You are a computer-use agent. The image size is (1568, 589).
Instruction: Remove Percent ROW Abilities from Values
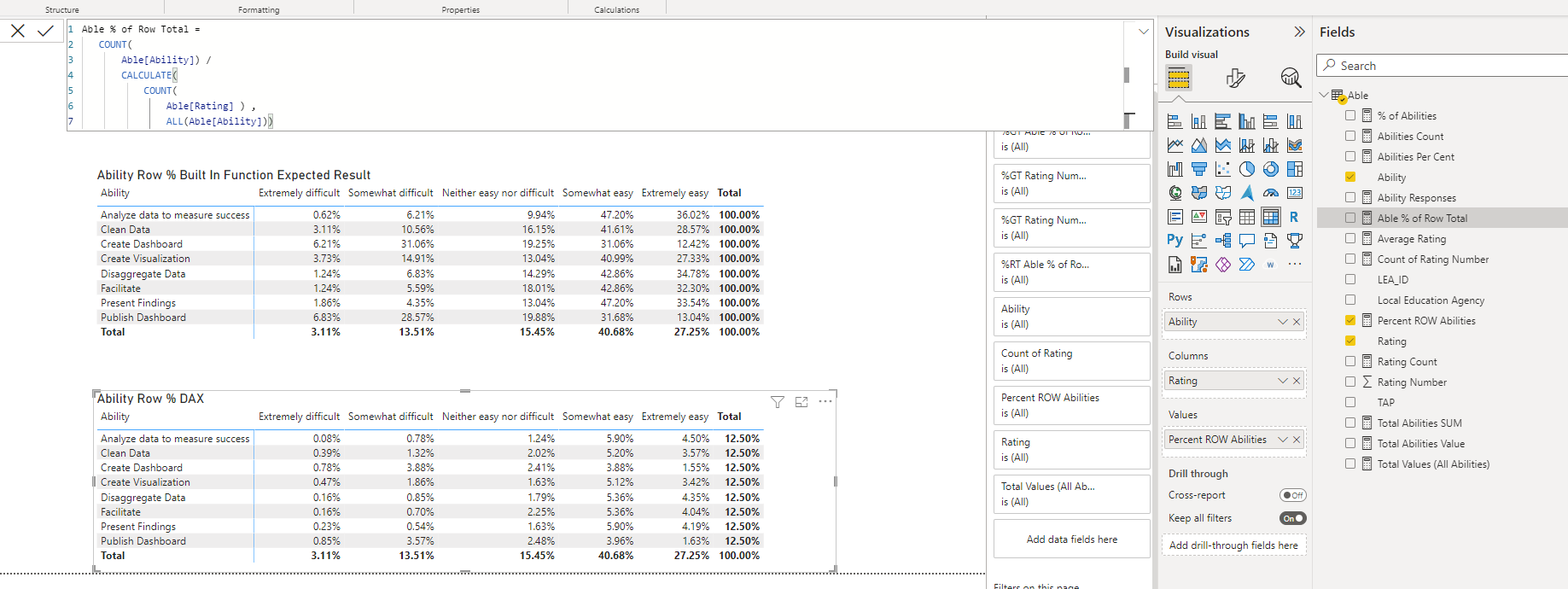[1297, 440]
